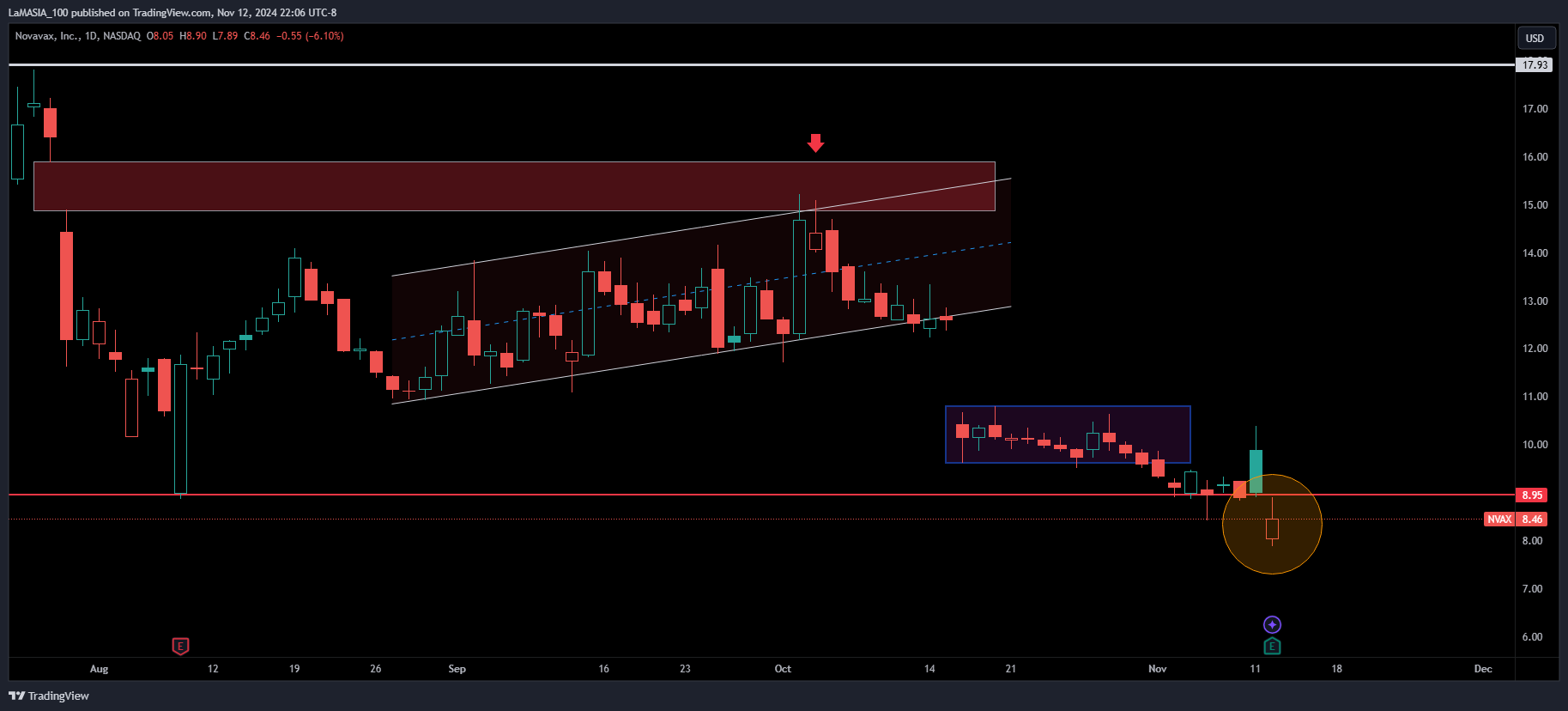Click the open value O8.05

click(x=160, y=36)
